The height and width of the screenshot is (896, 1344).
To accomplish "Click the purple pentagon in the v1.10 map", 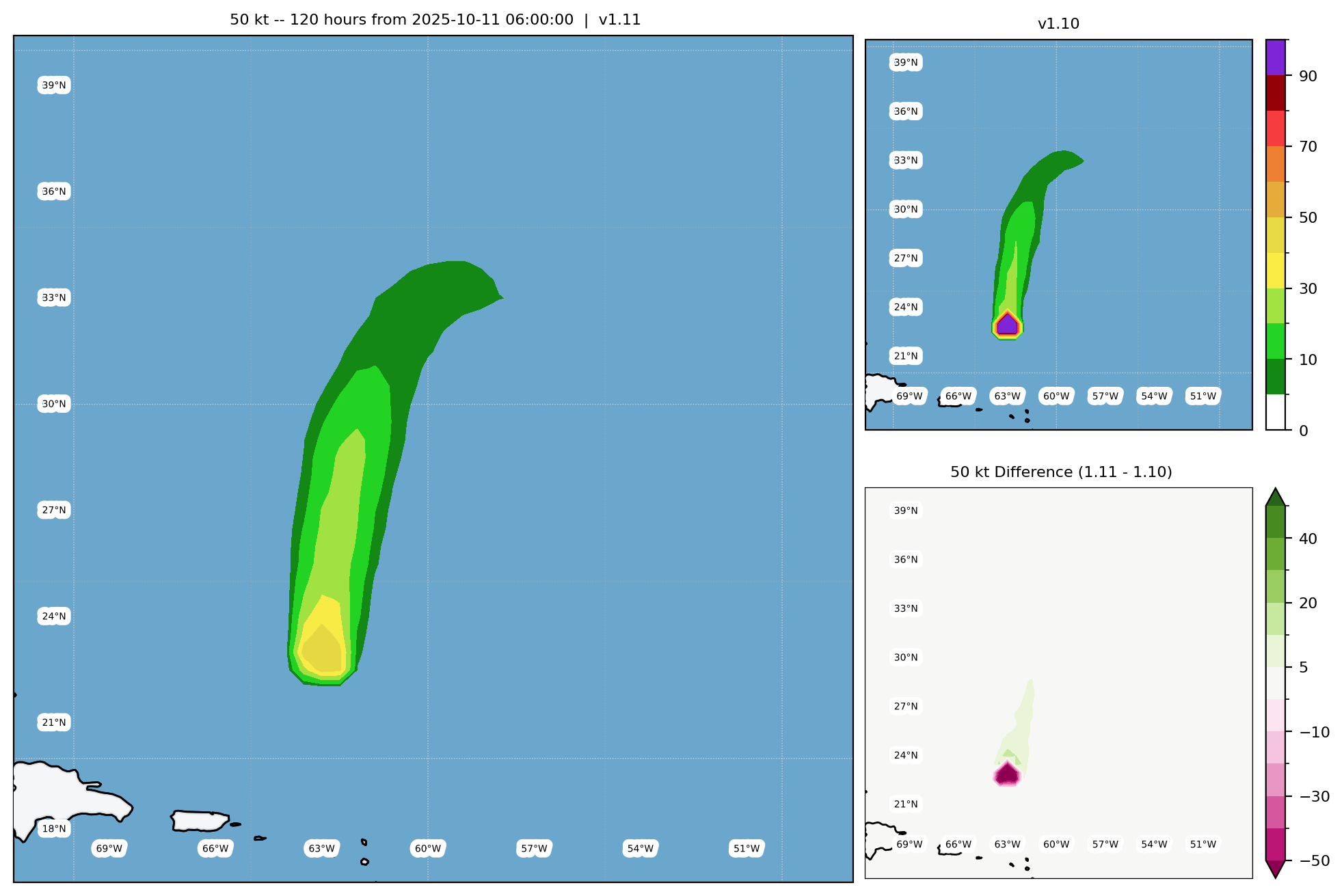I will pyautogui.click(x=1008, y=325).
